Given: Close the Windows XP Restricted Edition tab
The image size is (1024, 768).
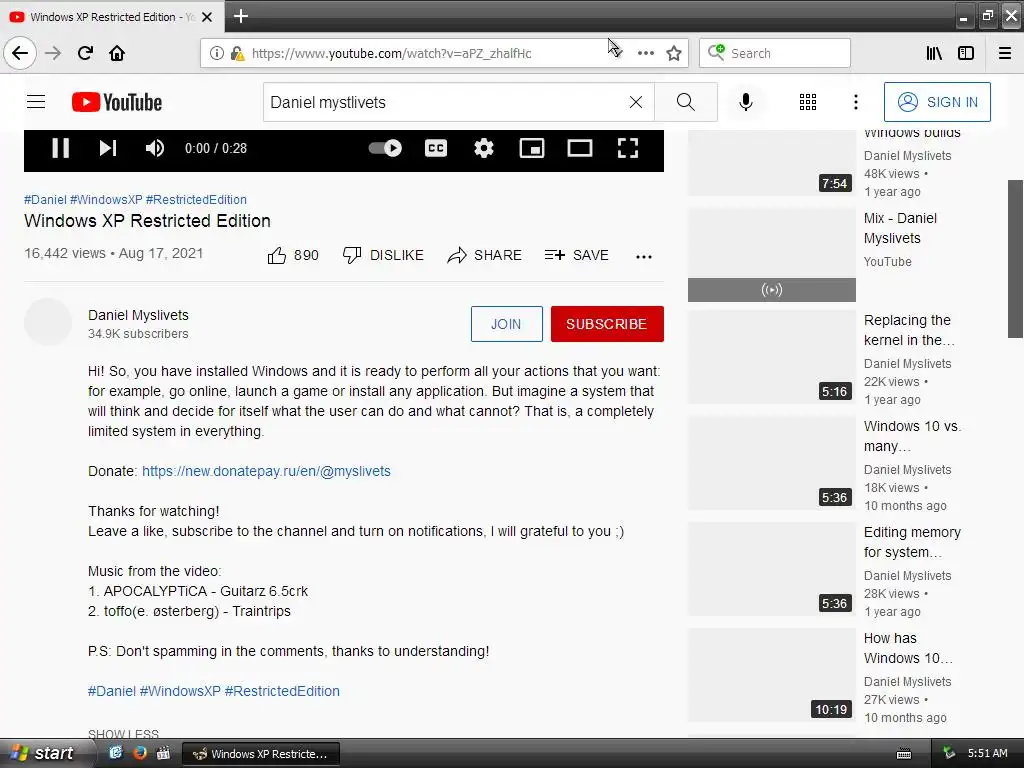Looking at the screenshot, I should point(207,17).
